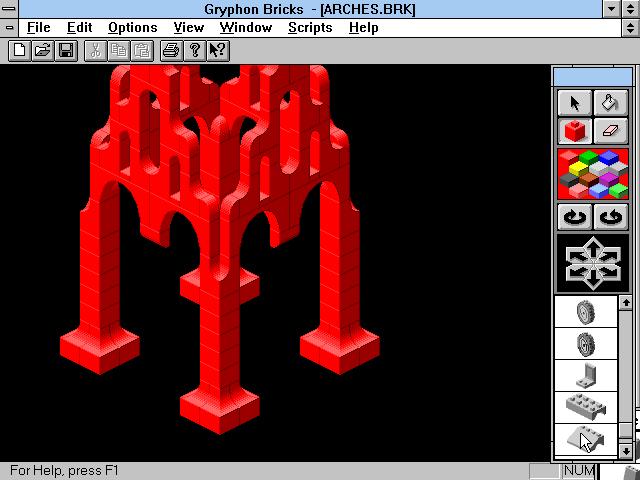Pick the studded arch brick part
The height and width of the screenshot is (480, 640).
[586, 407]
